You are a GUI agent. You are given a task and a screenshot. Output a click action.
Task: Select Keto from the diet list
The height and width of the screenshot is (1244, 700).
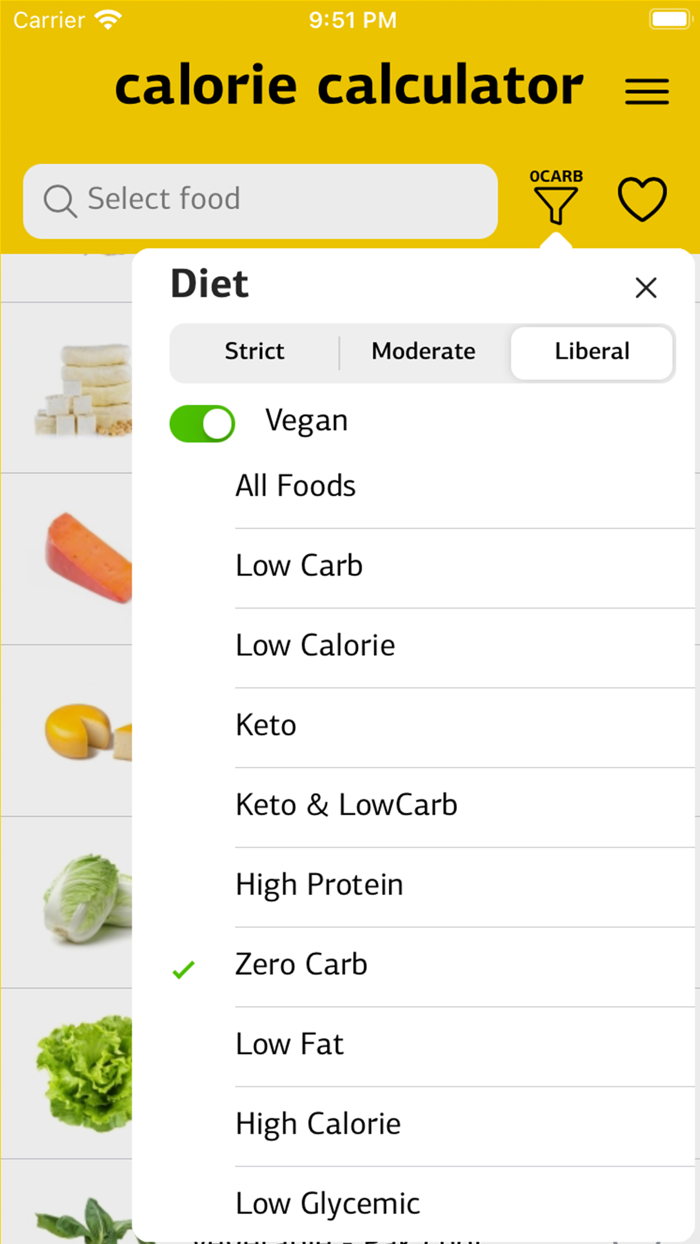pyautogui.click(x=266, y=724)
